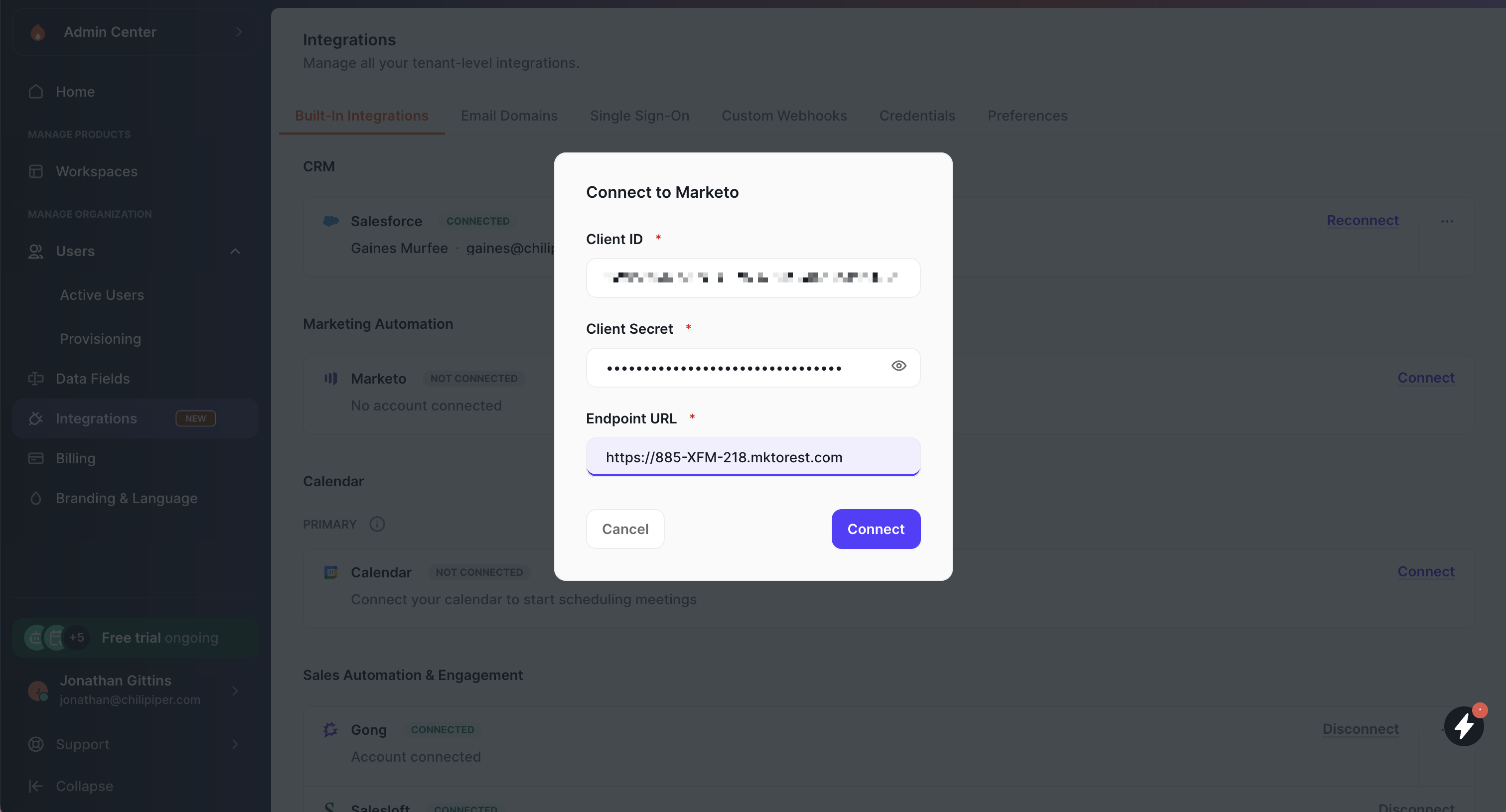Collapse the Users submenu chevron
Screen dimensions: 1506x812
235,252
